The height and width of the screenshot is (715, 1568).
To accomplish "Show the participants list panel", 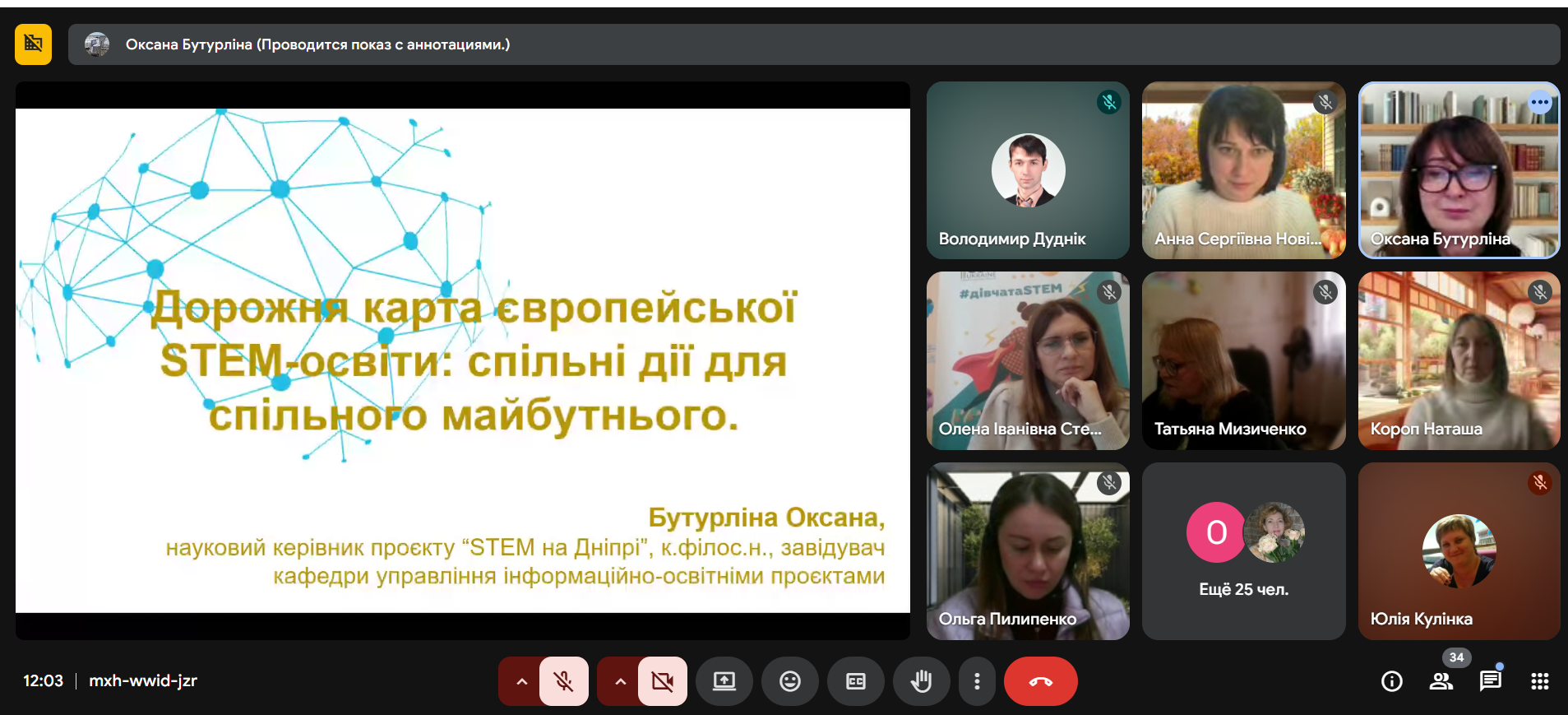I will click(1441, 681).
